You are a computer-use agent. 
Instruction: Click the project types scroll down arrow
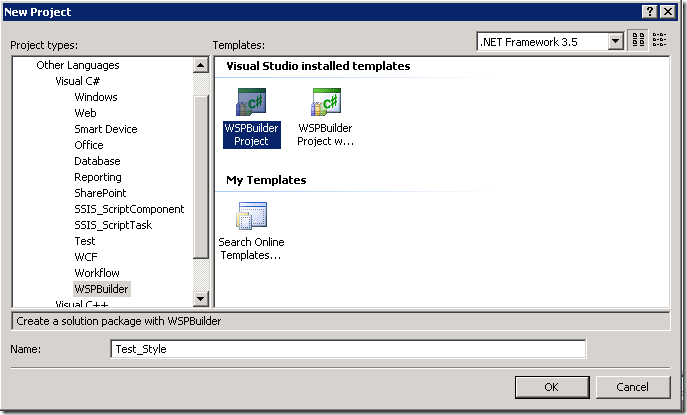[200, 299]
